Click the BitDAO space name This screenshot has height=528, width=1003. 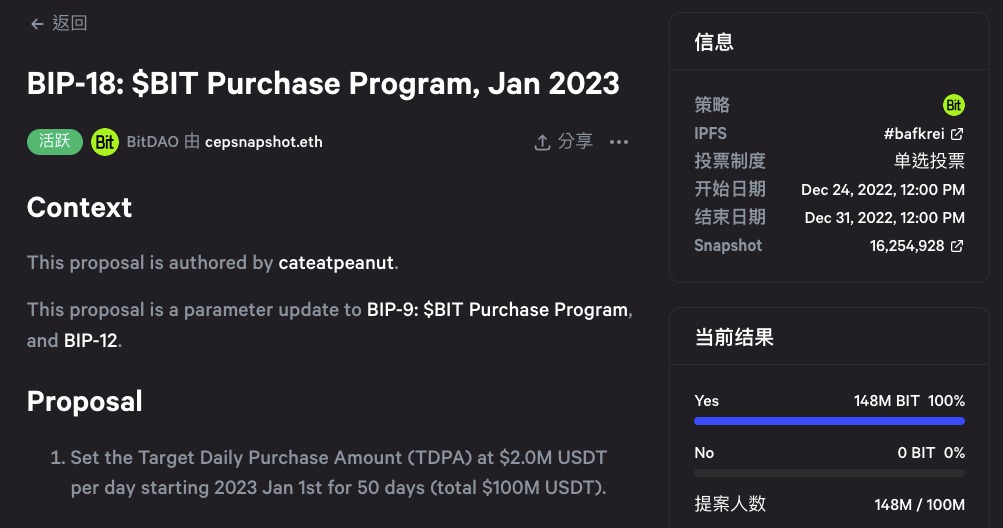pyautogui.click(x=152, y=142)
